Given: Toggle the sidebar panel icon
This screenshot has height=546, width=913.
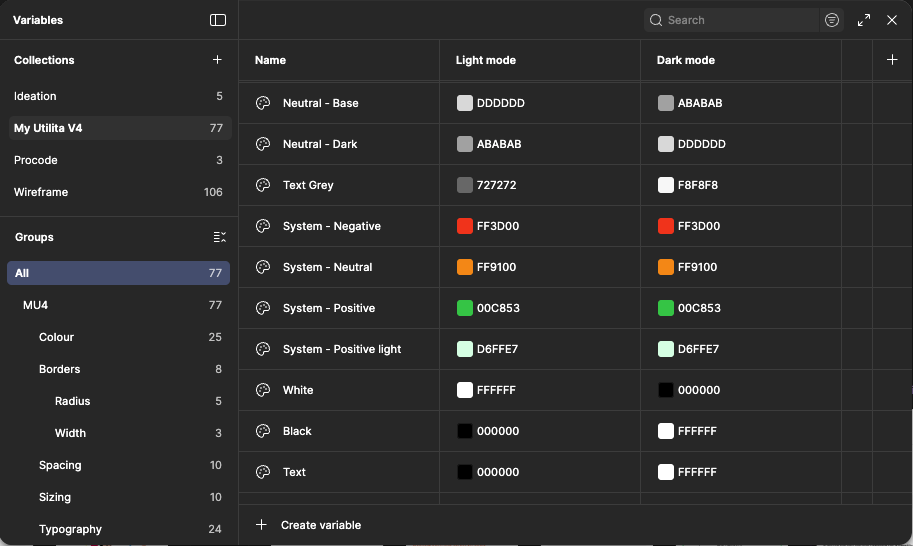Looking at the screenshot, I should (218, 20).
